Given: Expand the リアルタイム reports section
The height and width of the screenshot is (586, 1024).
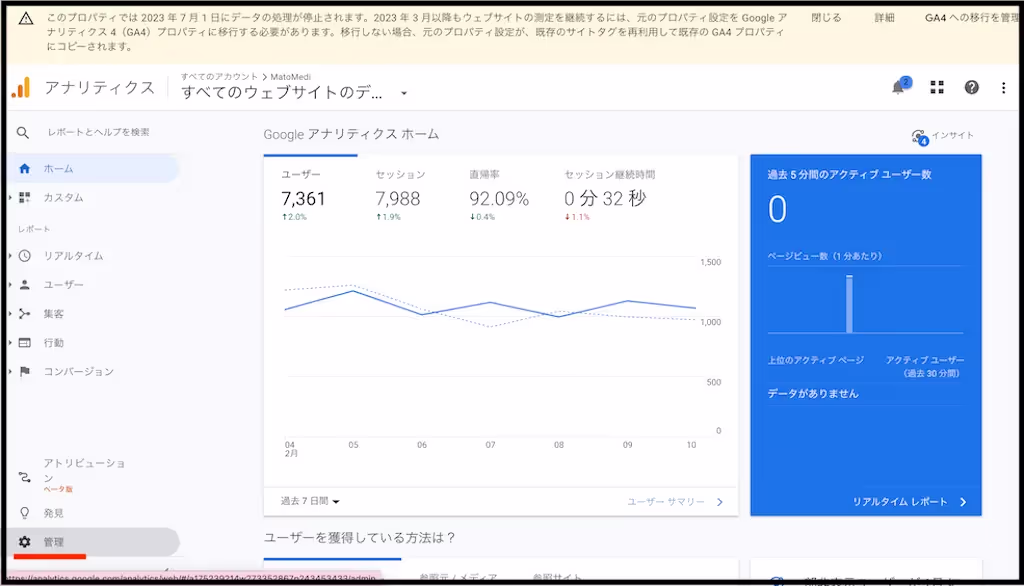Looking at the screenshot, I should click(10, 255).
